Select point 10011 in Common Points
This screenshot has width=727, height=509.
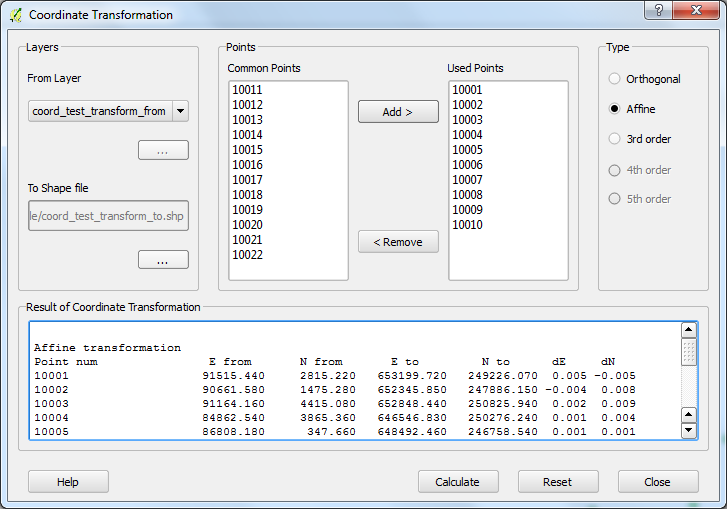point(248,90)
